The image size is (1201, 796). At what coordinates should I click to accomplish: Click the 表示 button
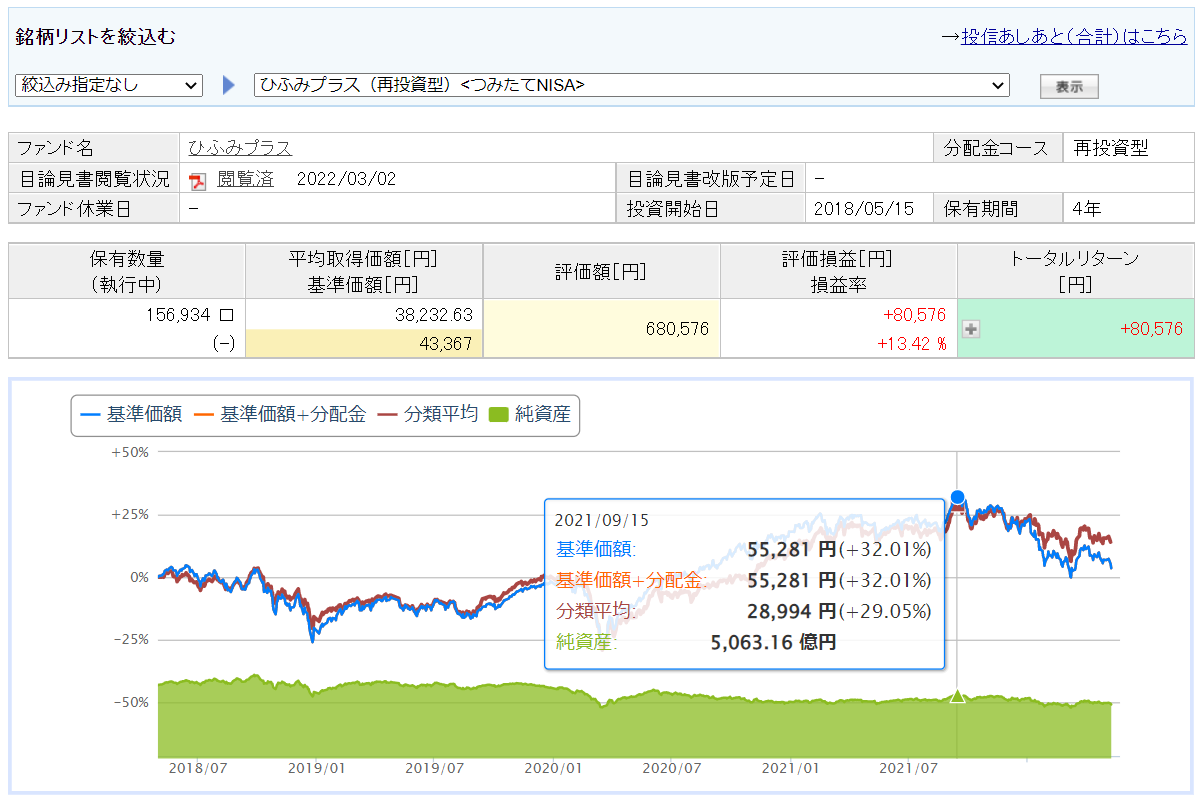tap(1069, 86)
